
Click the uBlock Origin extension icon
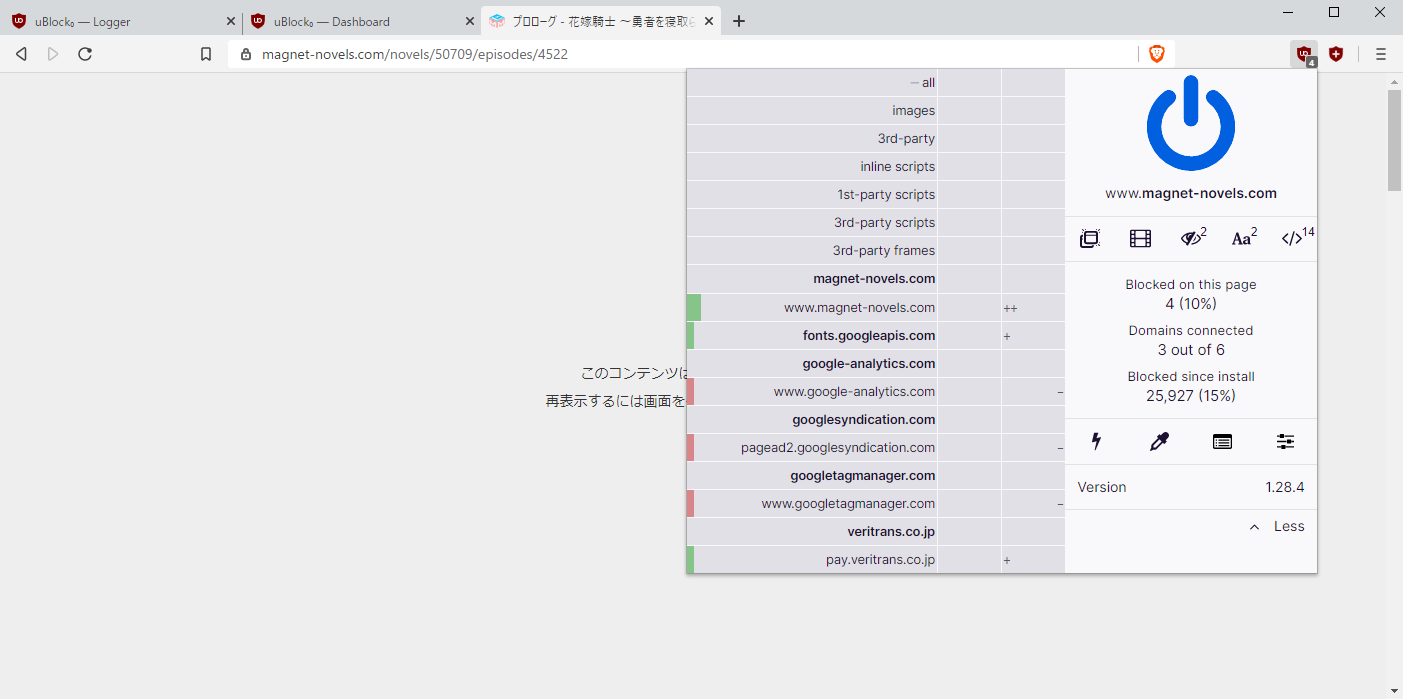1304,54
